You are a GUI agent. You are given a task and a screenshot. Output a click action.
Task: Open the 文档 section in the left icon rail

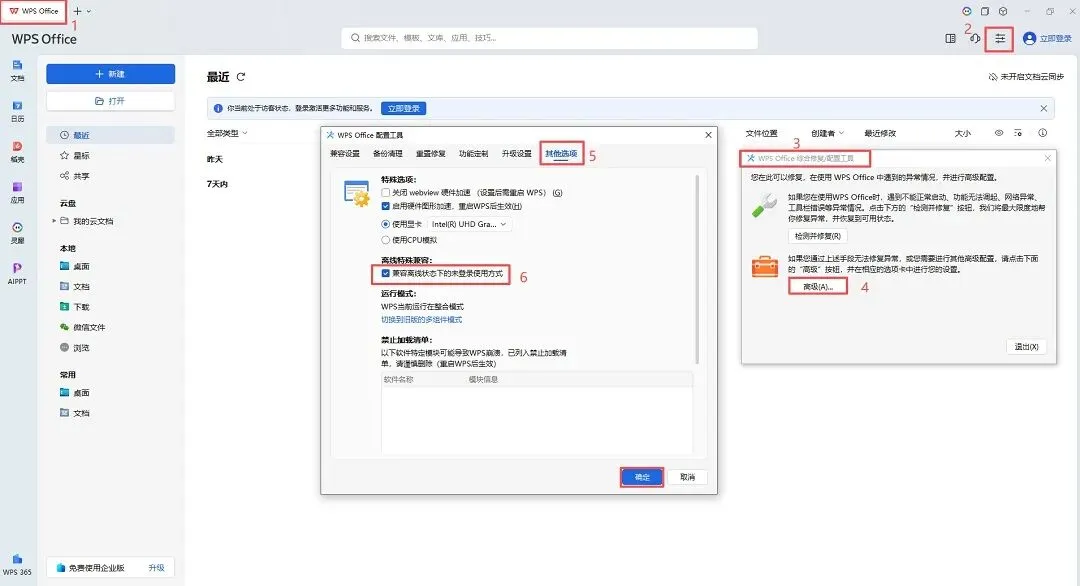point(17,70)
